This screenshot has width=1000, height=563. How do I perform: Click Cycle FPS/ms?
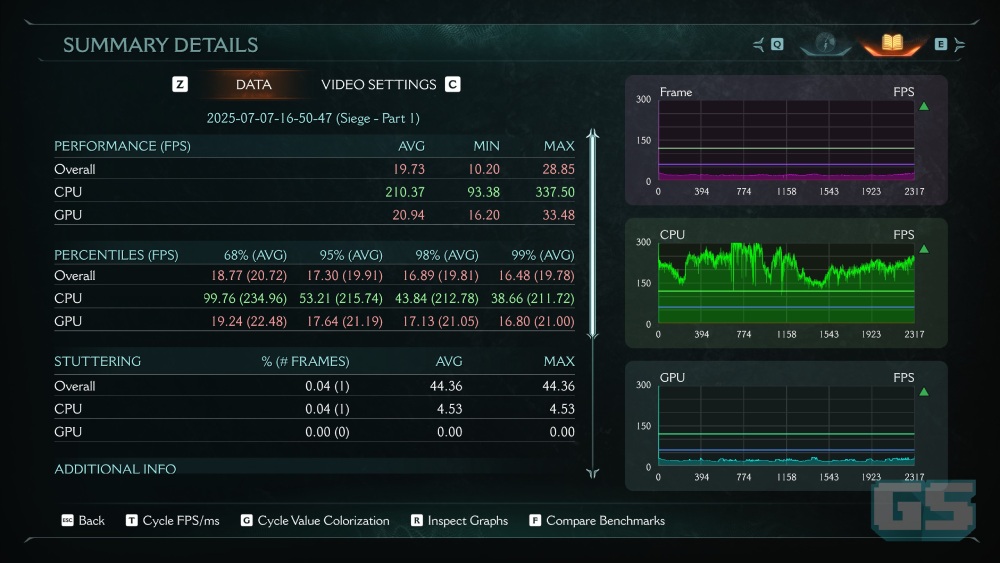tap(181, 520)
